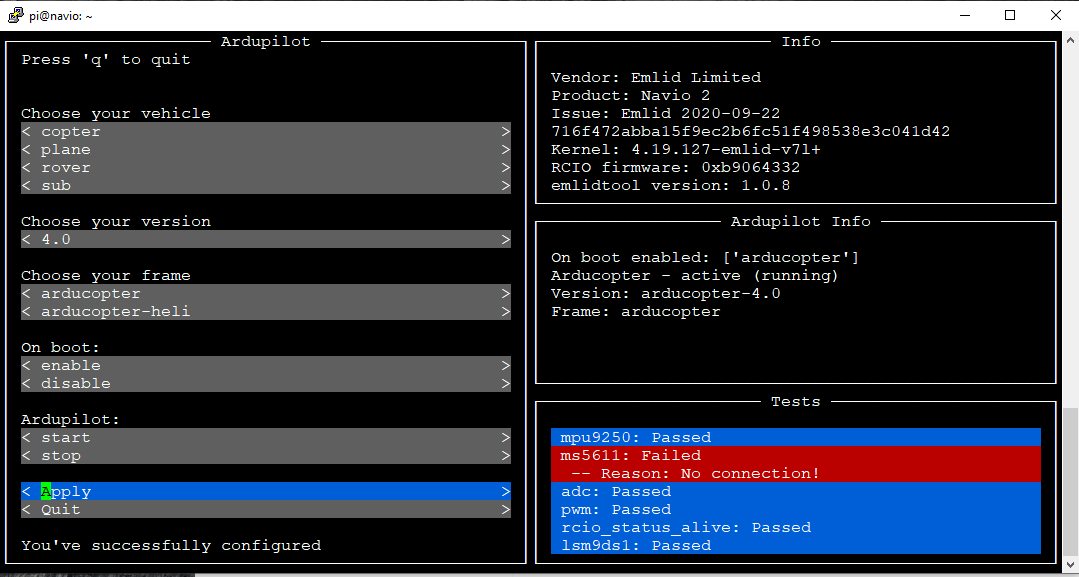Click the 'On boot enabled' status line
1079x577 pixels.
(705, 258)
